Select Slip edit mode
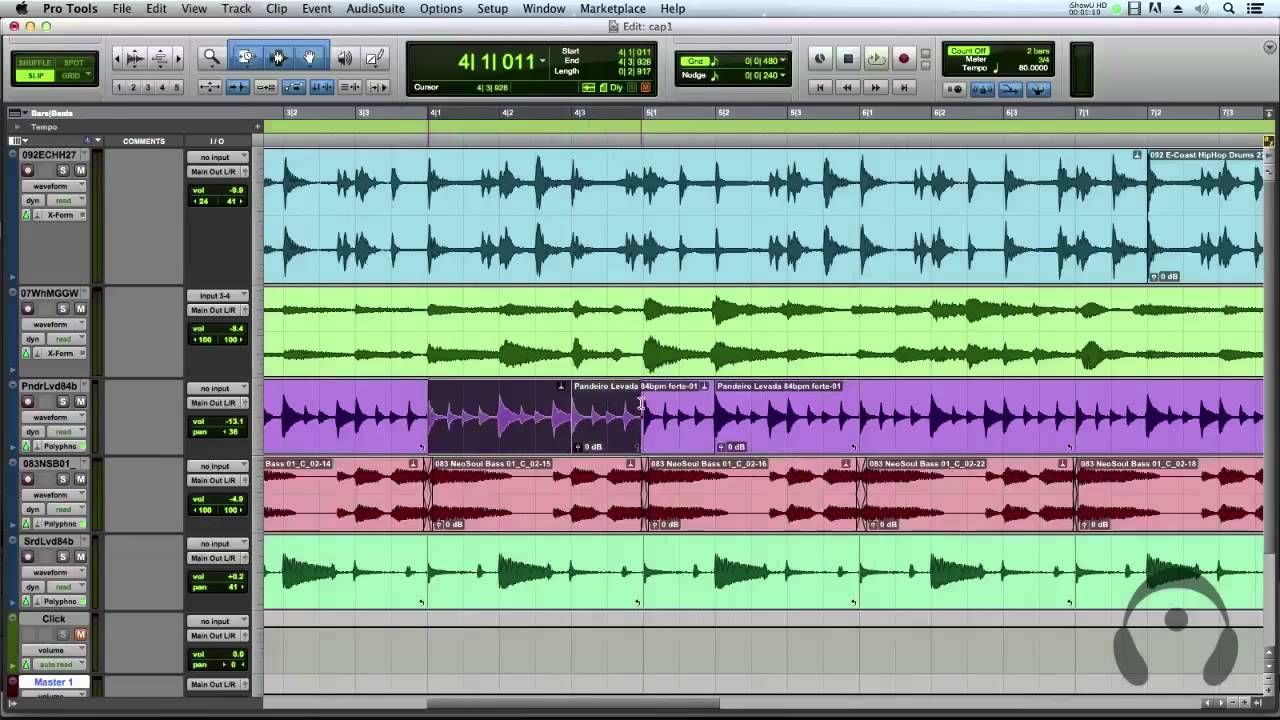Screen dimensions: 1280x720 (x=35, y=76)
